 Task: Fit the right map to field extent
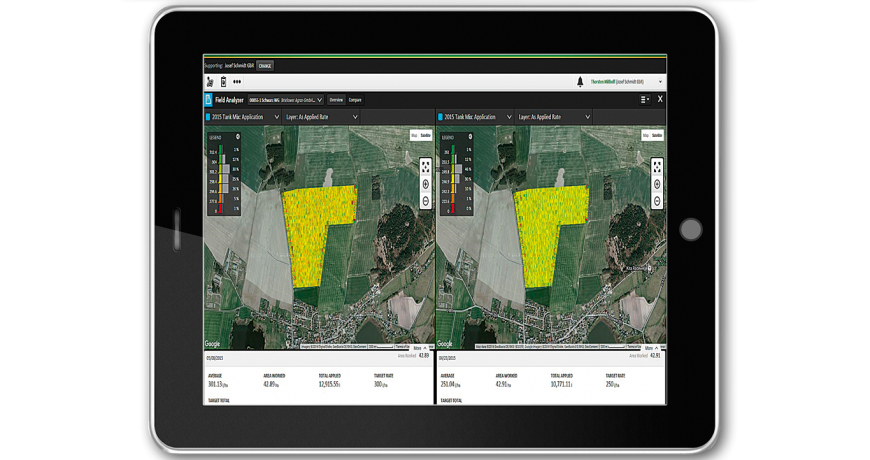tap(657, 166)
